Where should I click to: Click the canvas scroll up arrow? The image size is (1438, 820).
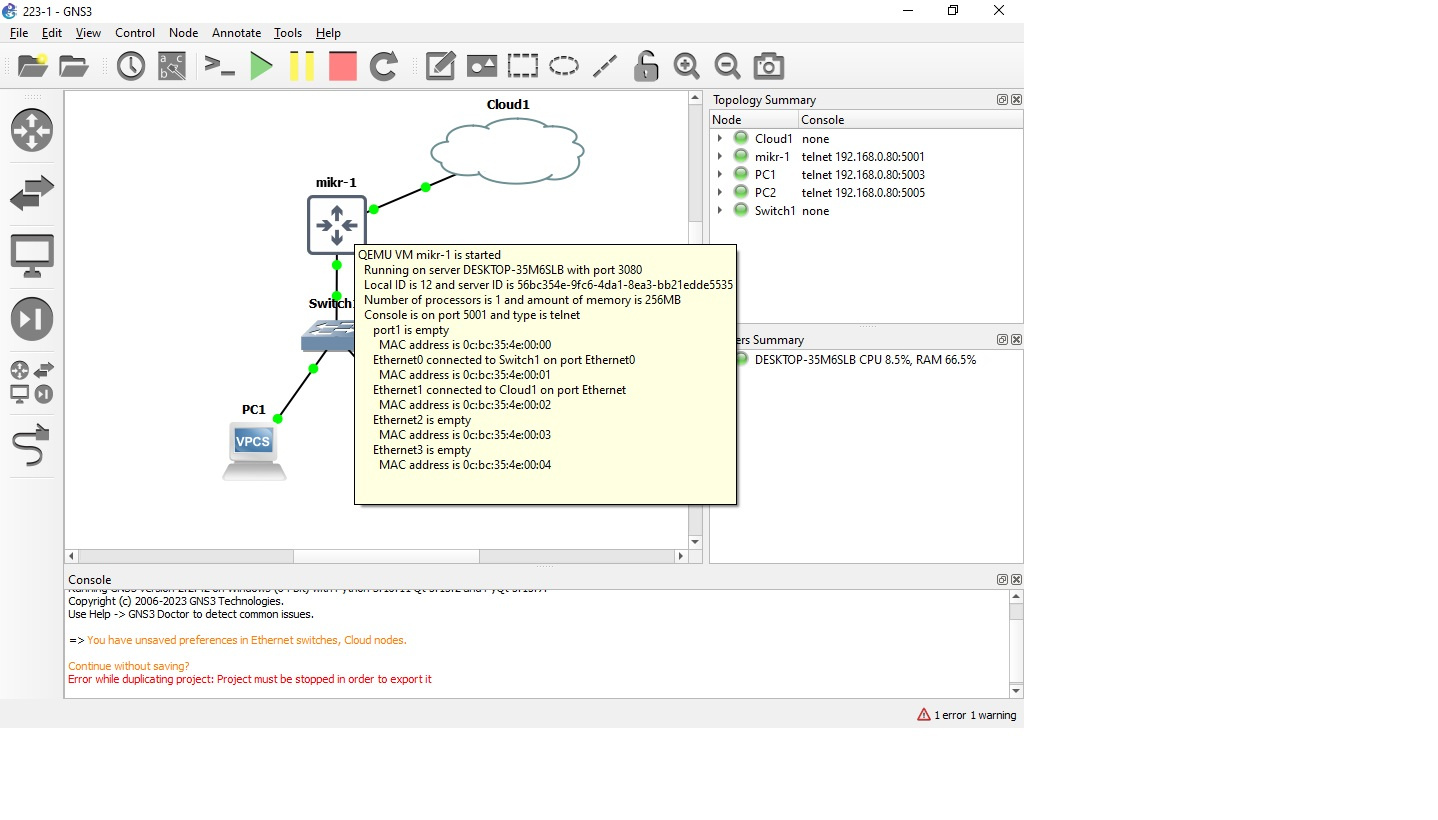click(x=696, y=98)
